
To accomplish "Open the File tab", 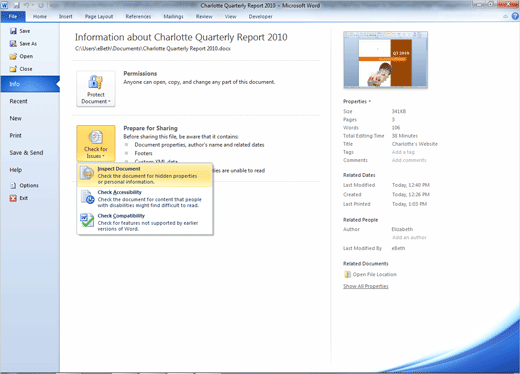I will click(13, 16).
